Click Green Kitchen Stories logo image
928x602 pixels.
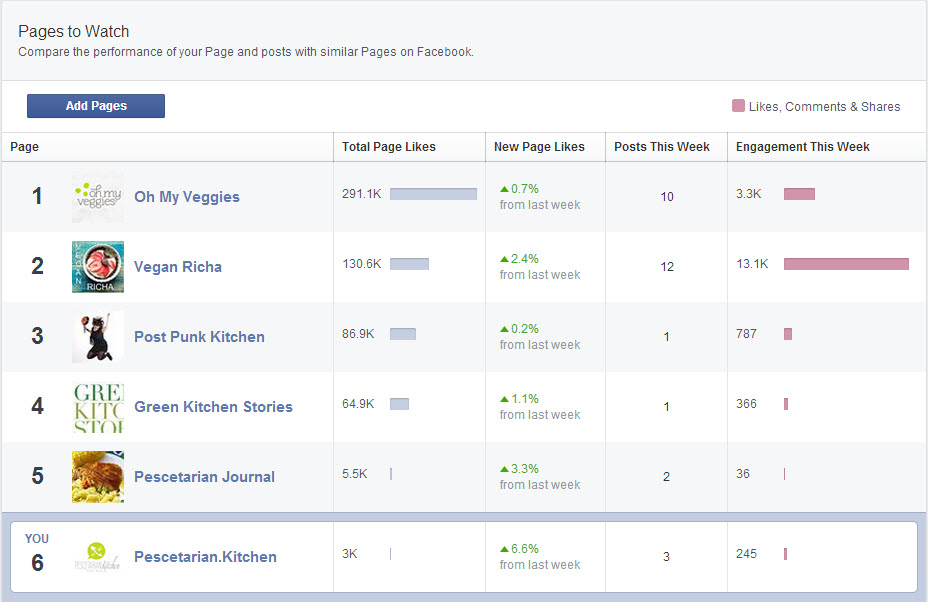(98, 407)
